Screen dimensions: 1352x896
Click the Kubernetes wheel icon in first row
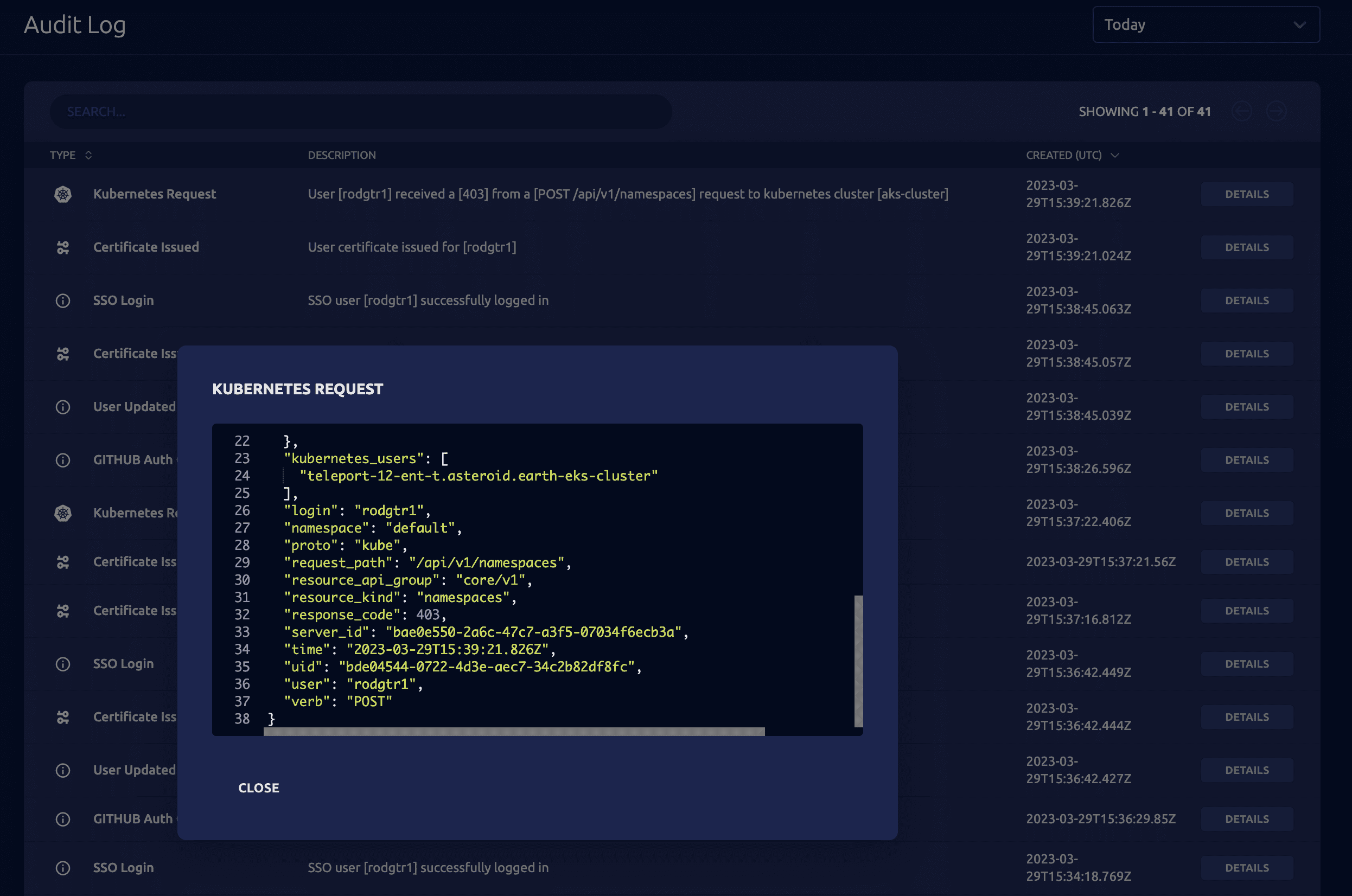[x=63, y=194]
